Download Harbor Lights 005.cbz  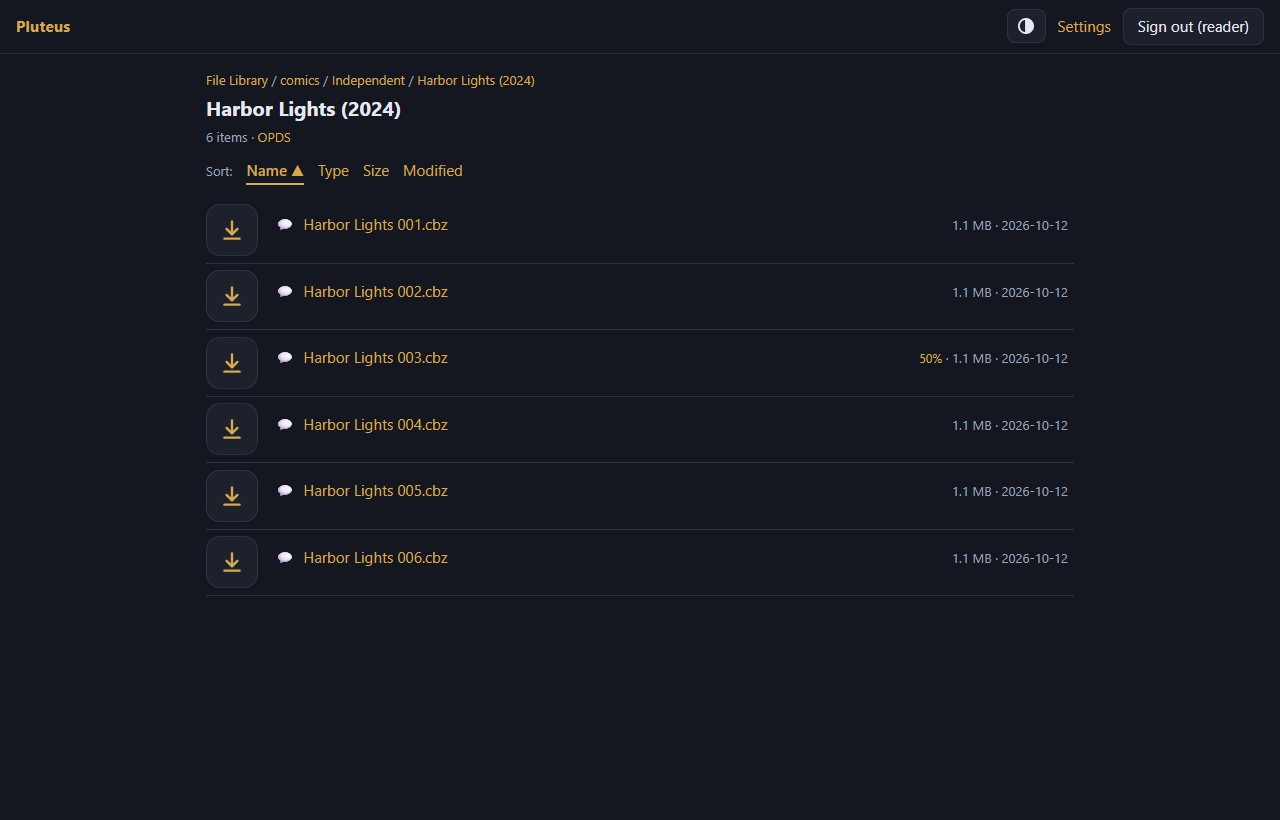(232, 496)
